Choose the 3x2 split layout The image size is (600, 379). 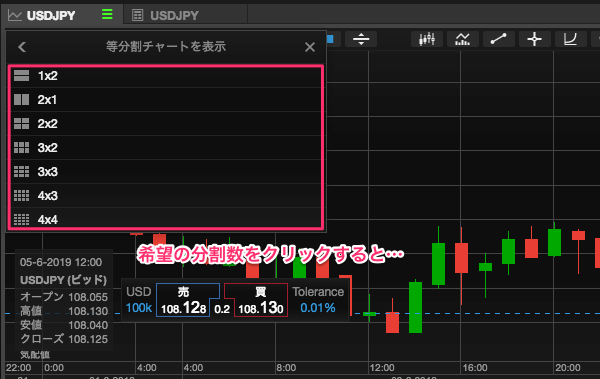166,148
